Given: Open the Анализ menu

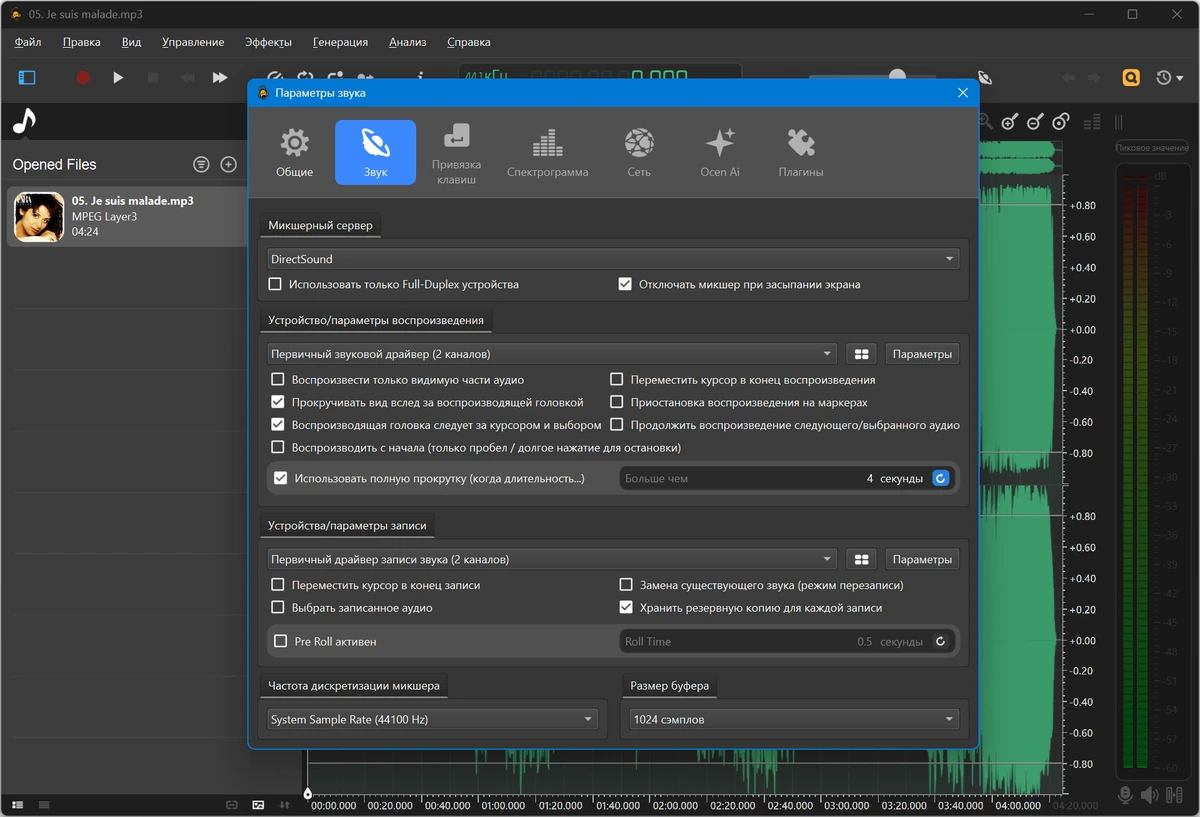Looking at the screenshot, I should point(408,42).
